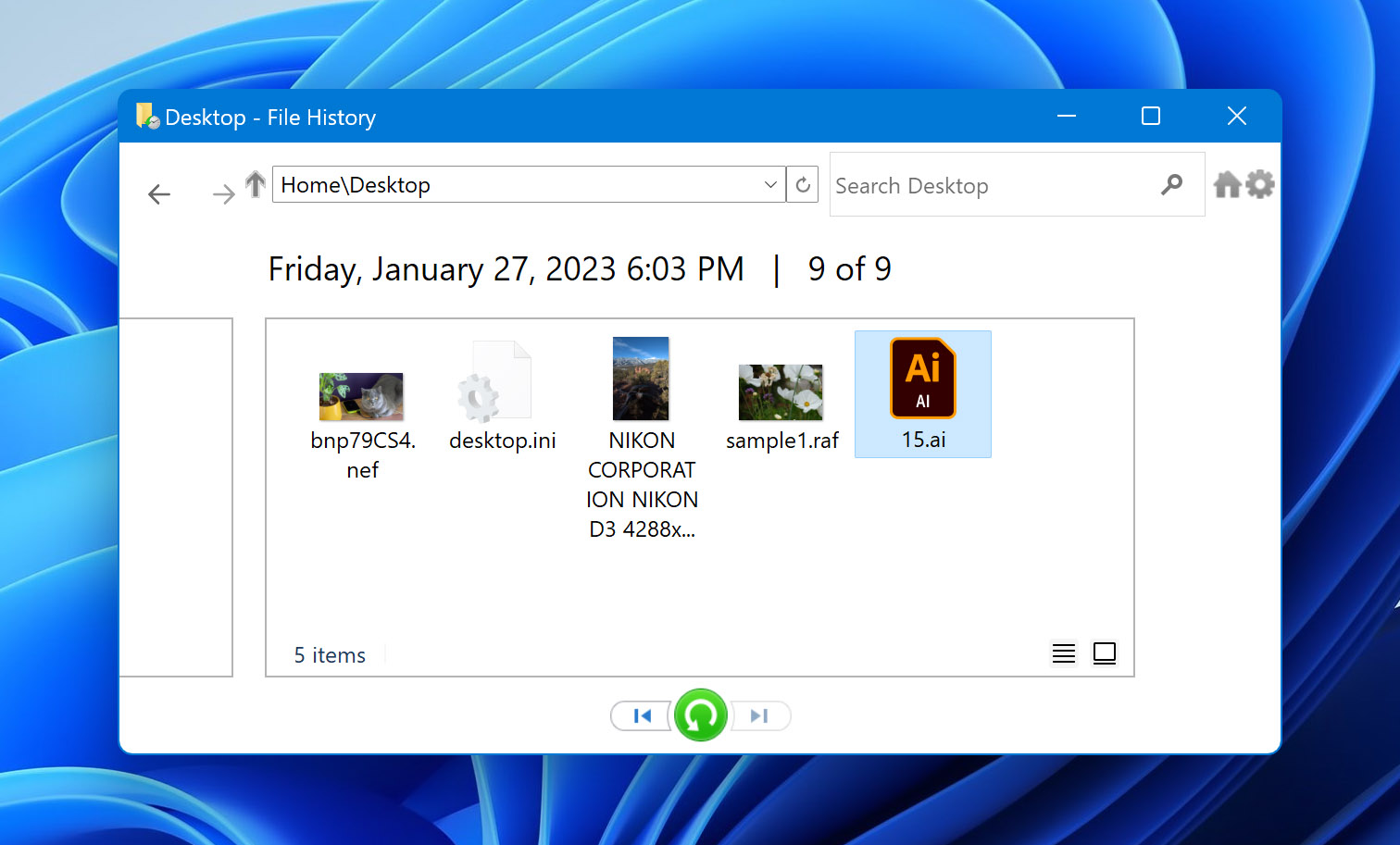Switch to details list view
The width and height of the screenshot is (1400, 845).
[1064, 653]
